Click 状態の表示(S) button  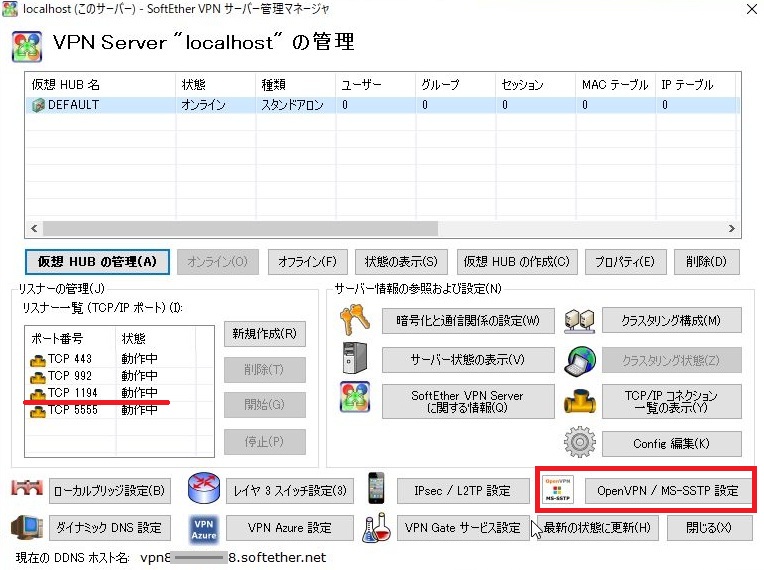[x=401, y=262]
